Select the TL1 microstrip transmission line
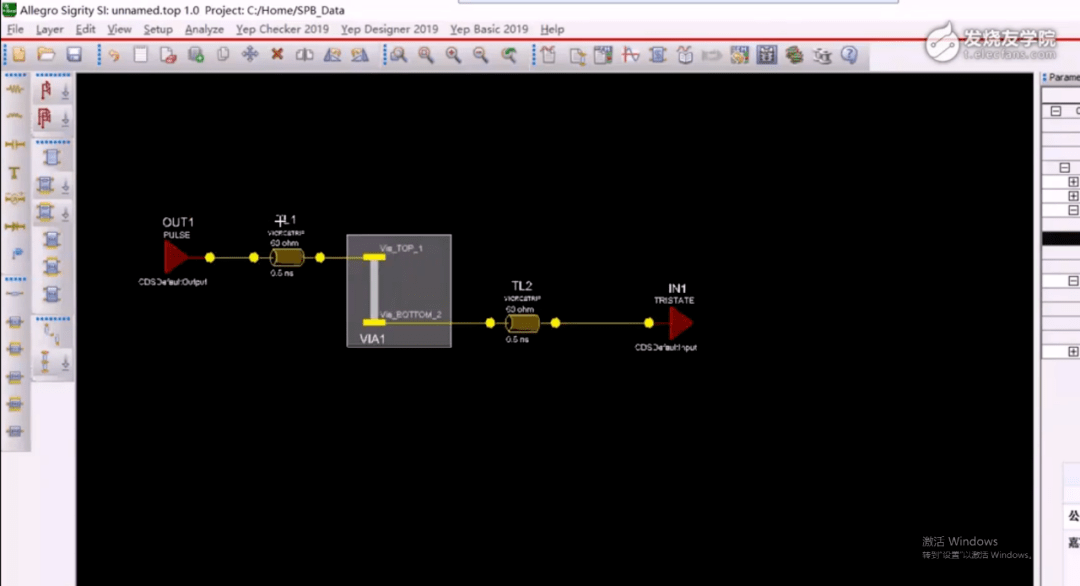This screenshot has width=1080, height=586. (287, 258)
